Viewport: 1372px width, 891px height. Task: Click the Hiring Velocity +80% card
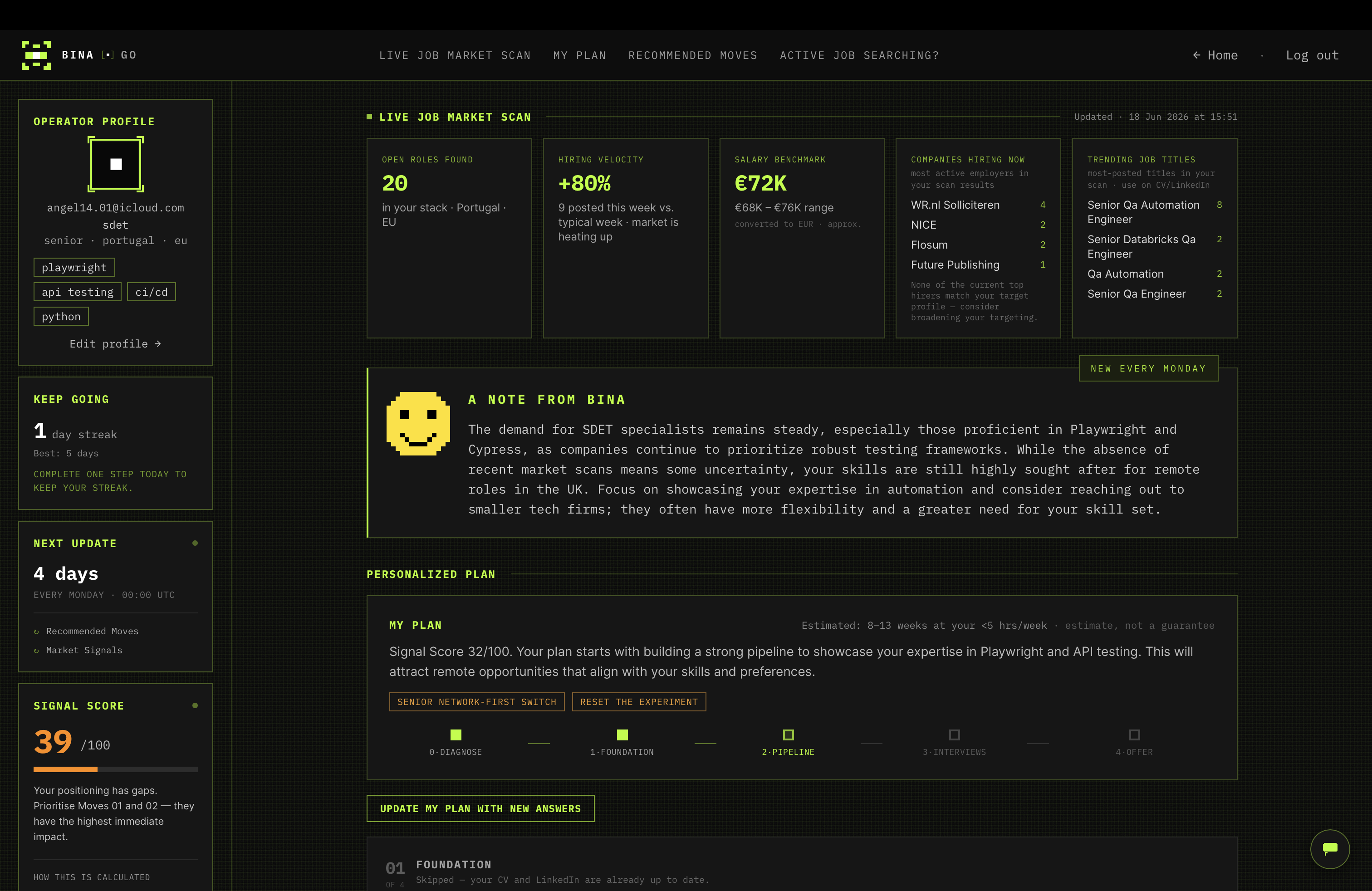626,238
